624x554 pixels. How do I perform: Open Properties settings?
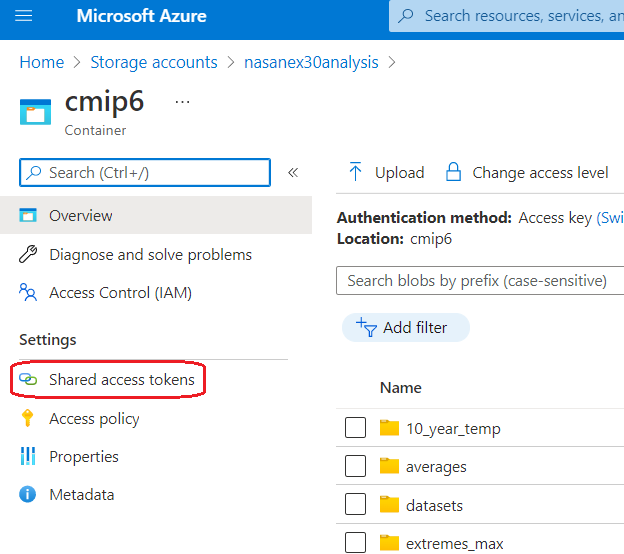[84, 457]
